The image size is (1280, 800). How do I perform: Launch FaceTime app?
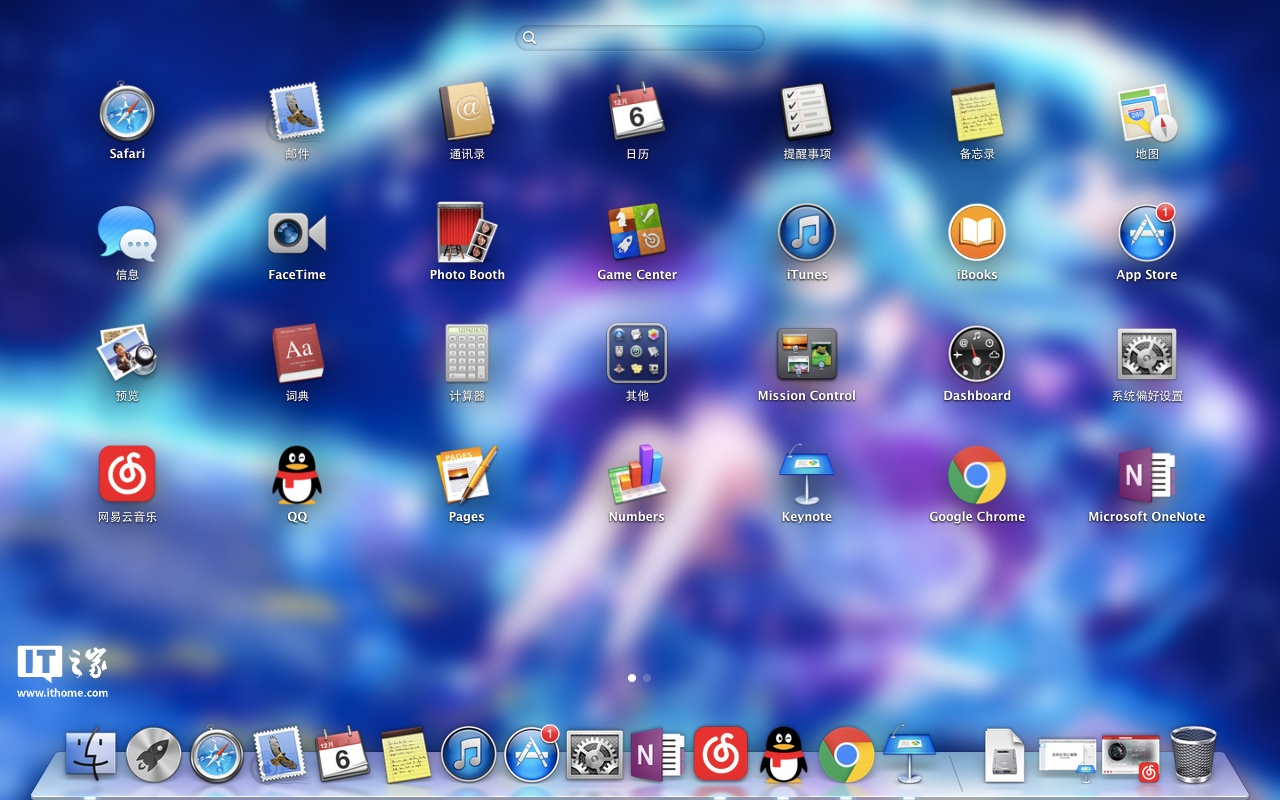(297, 233)
